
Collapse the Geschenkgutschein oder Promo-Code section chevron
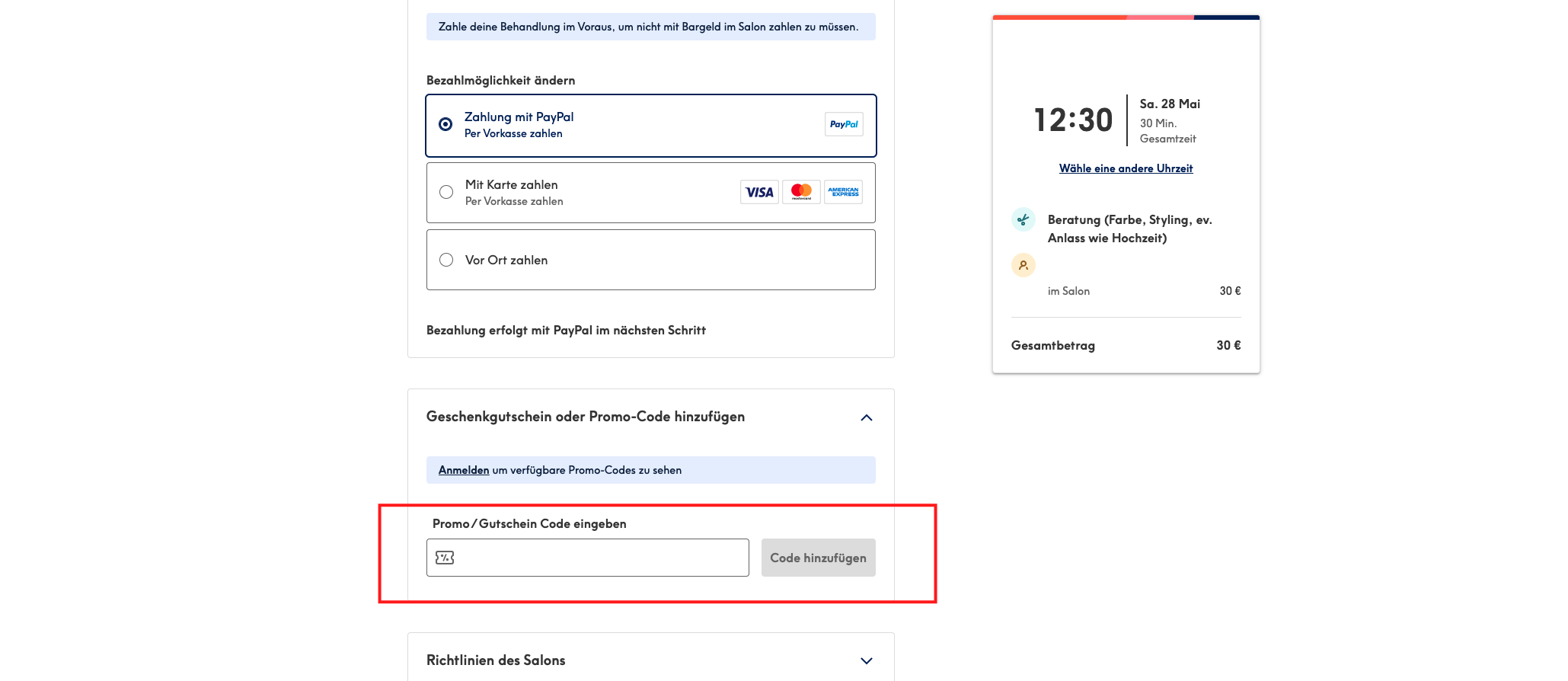pos(867,417)
